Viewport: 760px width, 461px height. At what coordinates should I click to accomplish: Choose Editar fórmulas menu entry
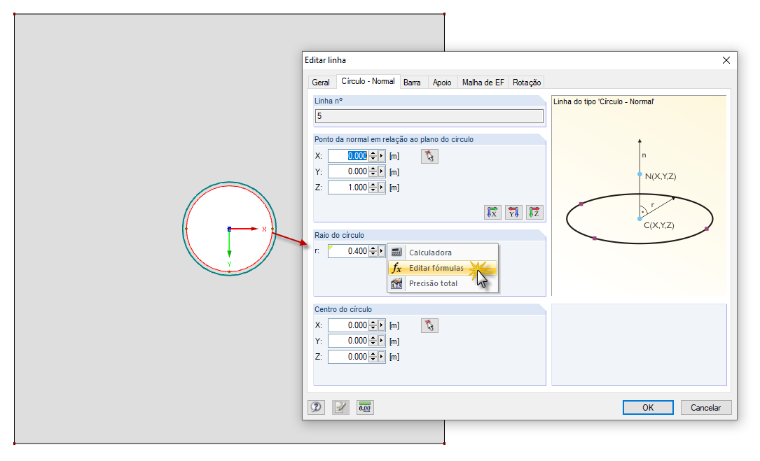[443, 268]
